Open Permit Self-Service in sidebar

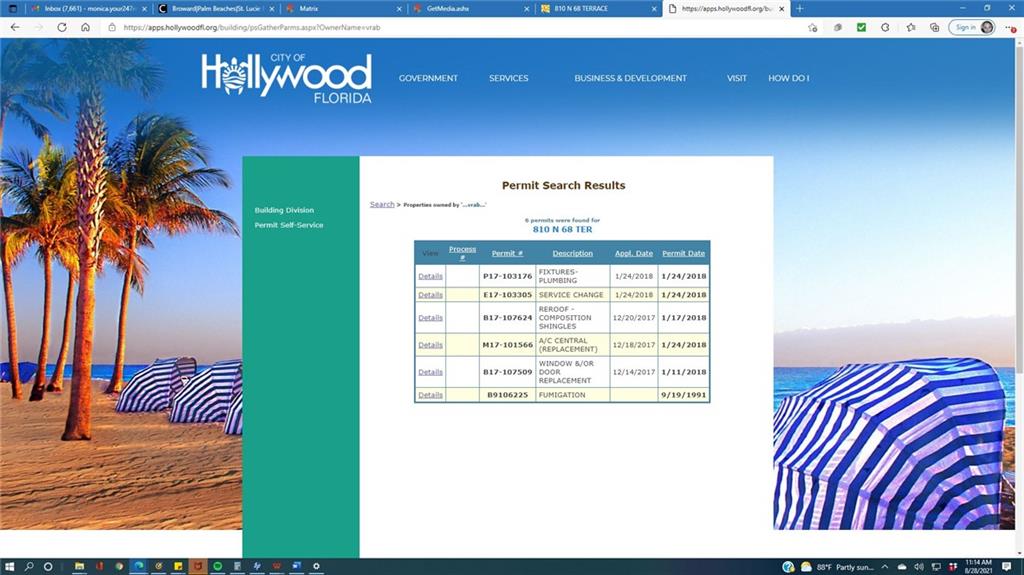288,225
